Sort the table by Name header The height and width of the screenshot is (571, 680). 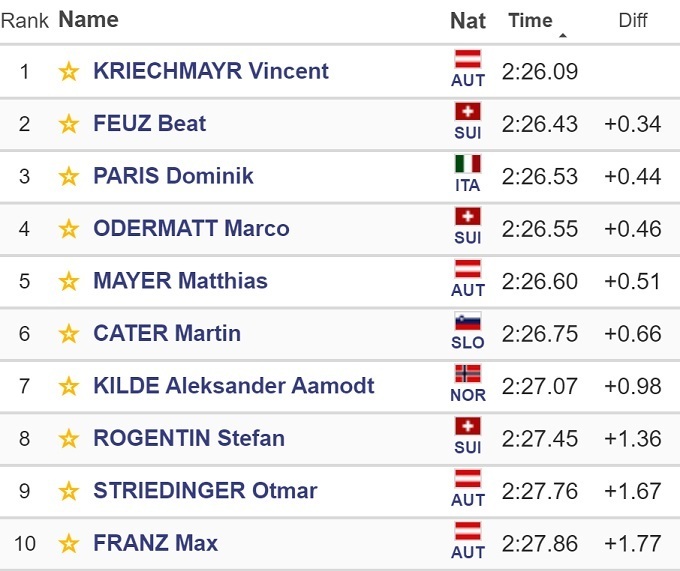(x=88, y=20)
